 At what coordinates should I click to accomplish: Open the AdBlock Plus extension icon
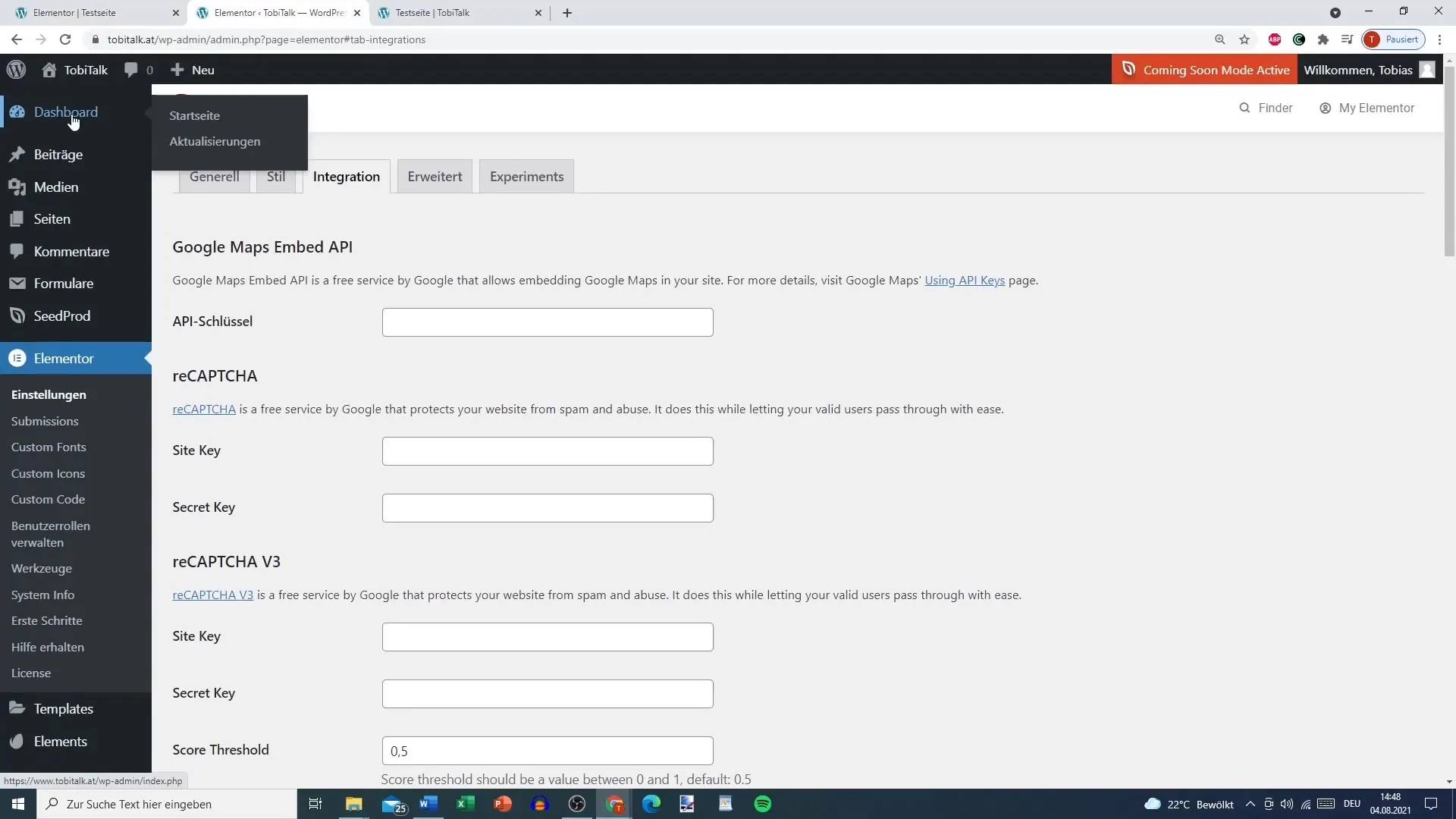pyautogui.click(x=1275, y=39)
